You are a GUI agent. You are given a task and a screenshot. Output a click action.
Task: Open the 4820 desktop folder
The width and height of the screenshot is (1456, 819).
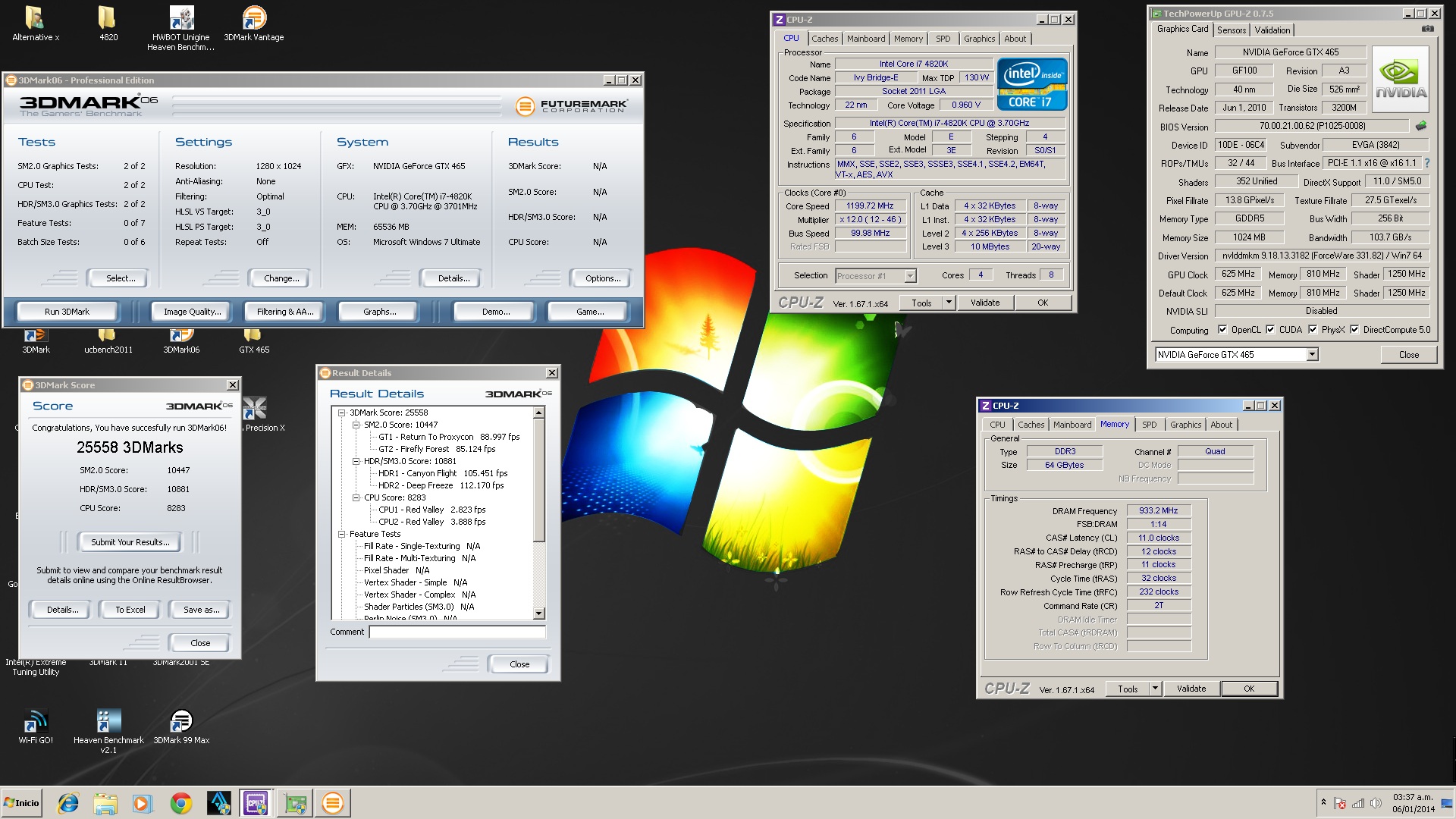[108, 23]
